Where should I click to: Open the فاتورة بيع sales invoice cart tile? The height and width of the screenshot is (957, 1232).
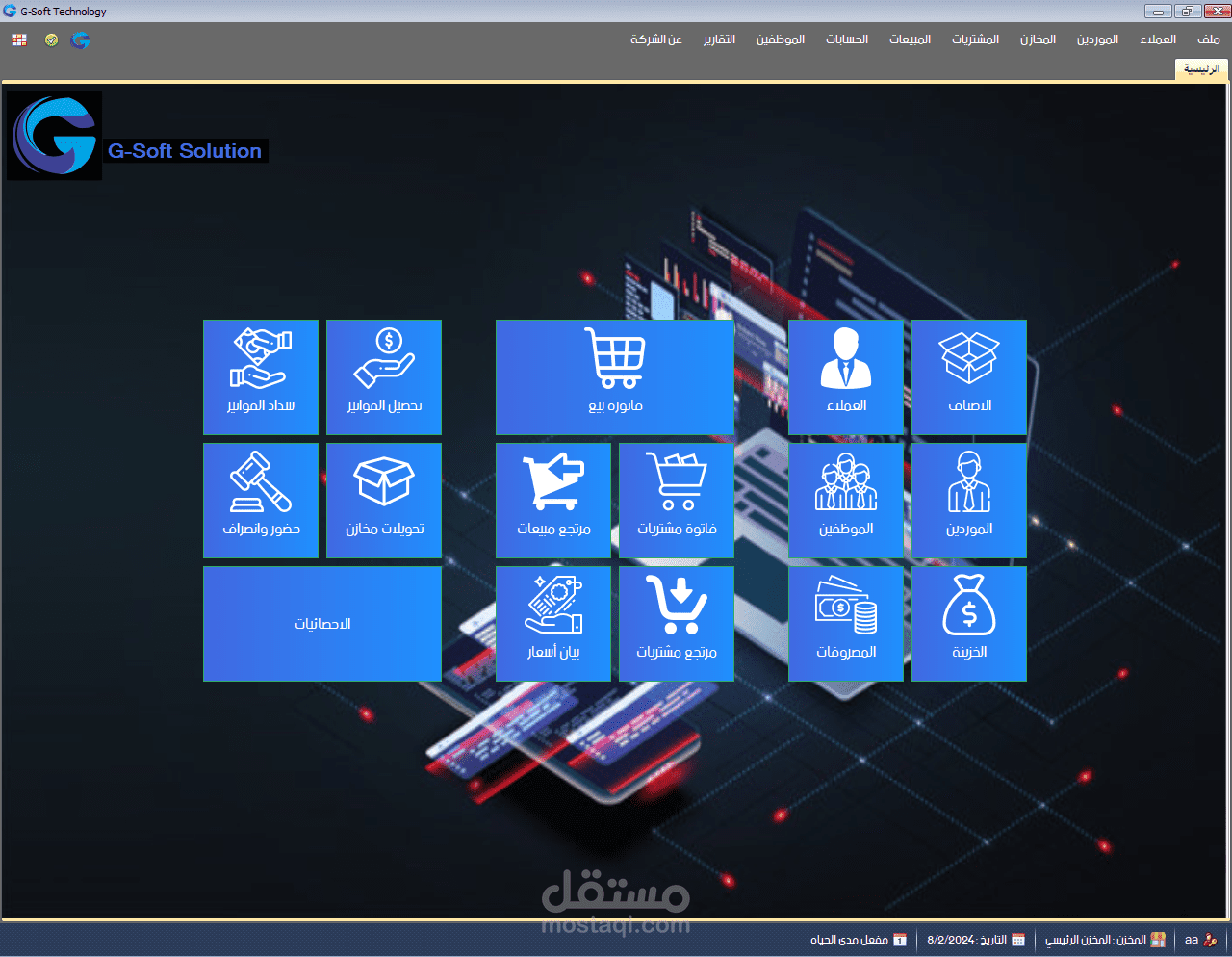pos(615,377)
